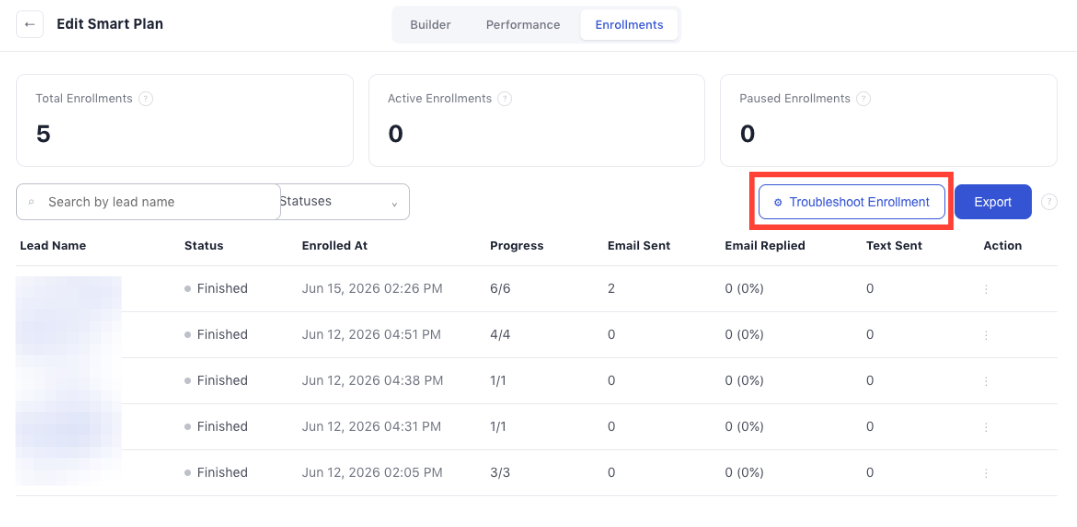Screen dimensions: 1077x527
Task: Switch to the Builder tab
Action: pyautogui.click(x=431, y=25)
